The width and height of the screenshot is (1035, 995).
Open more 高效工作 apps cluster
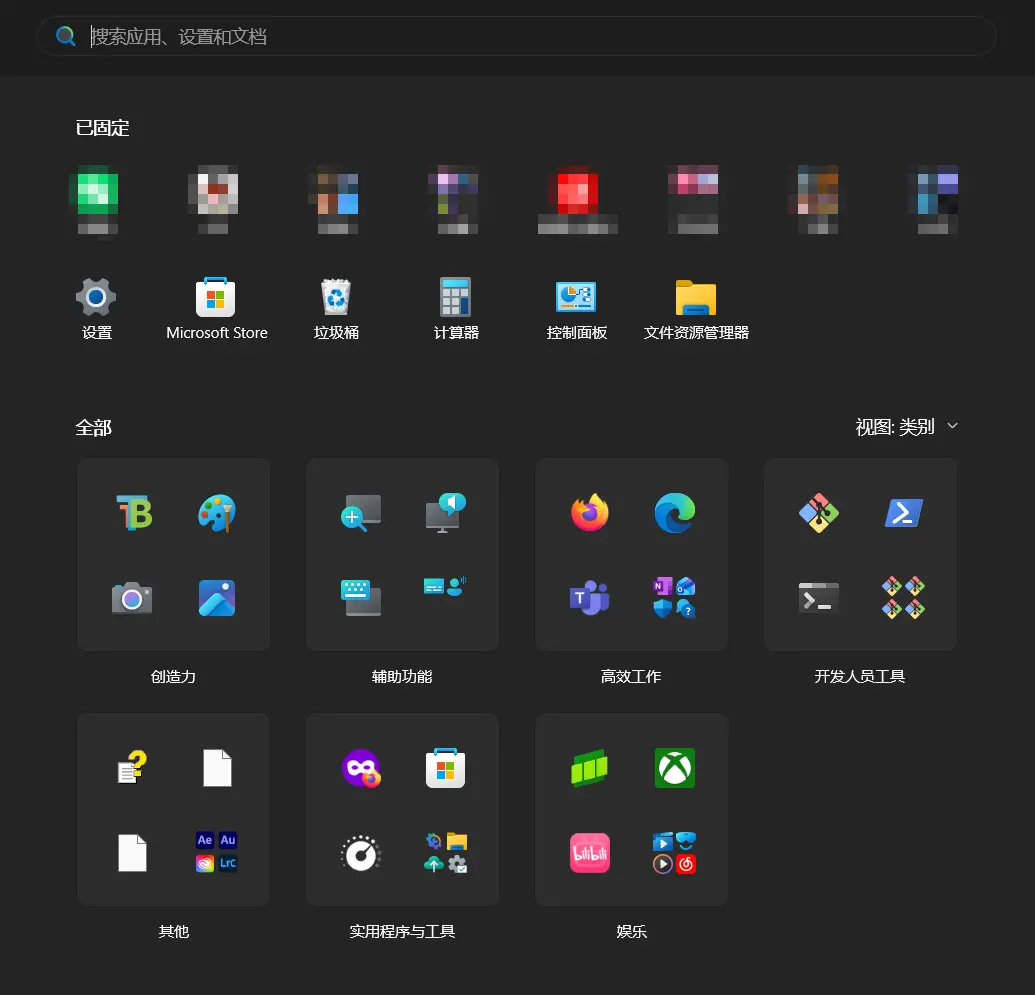pos(675,598)
